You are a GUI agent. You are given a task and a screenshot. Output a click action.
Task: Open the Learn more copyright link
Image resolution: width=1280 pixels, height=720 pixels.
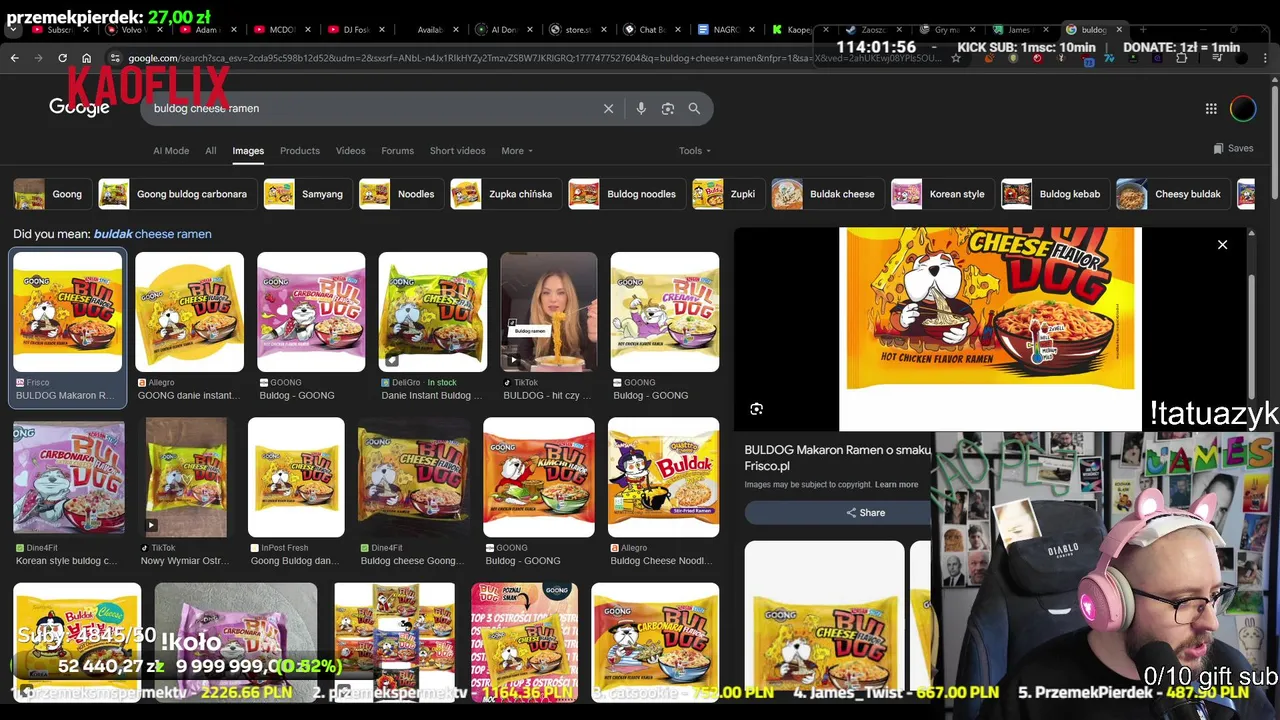(x=896, y=485)
